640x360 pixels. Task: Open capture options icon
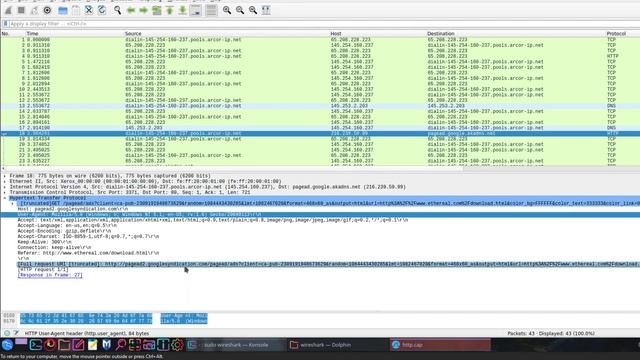click(x=47, y=10)
